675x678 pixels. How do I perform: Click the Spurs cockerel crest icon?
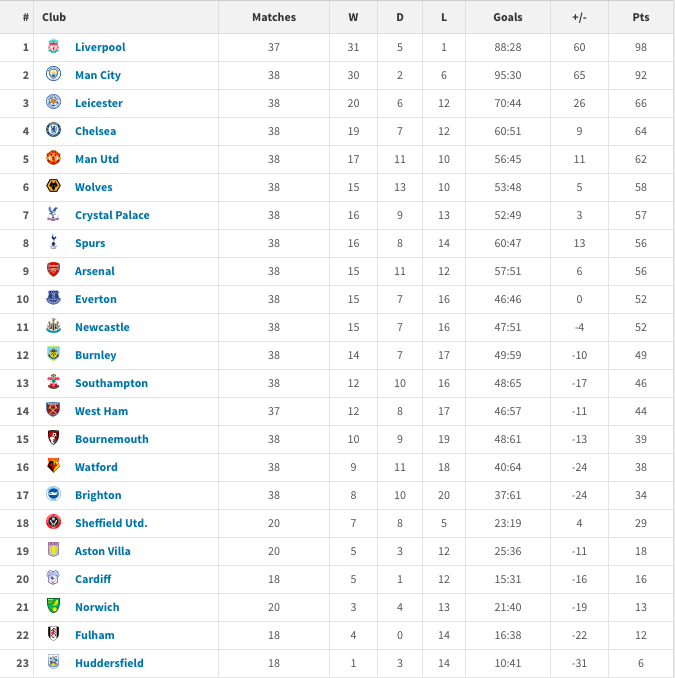tap(53, 243)
